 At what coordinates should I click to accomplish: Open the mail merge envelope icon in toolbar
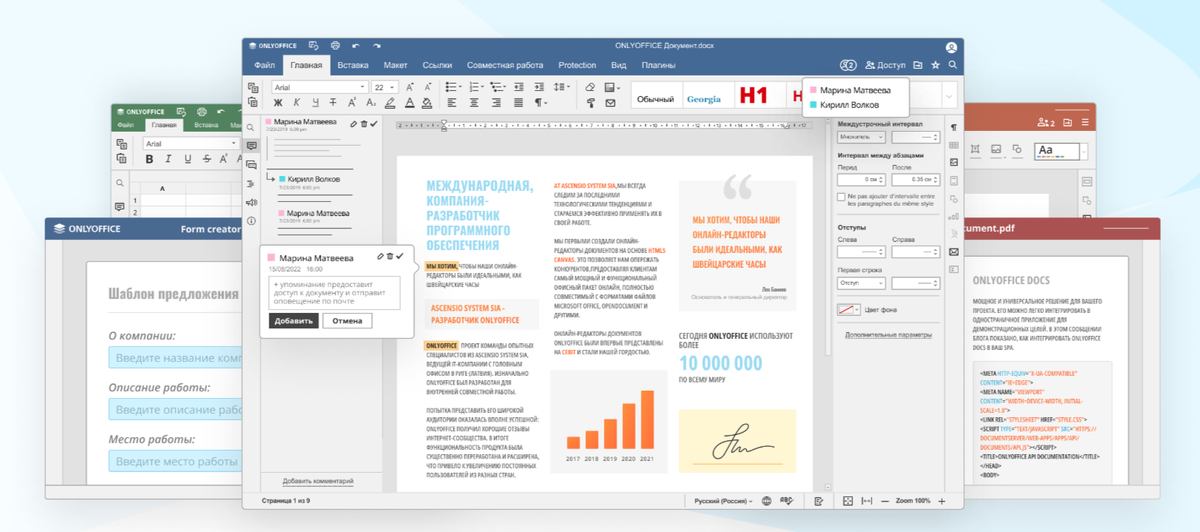[x=610, y=102]
